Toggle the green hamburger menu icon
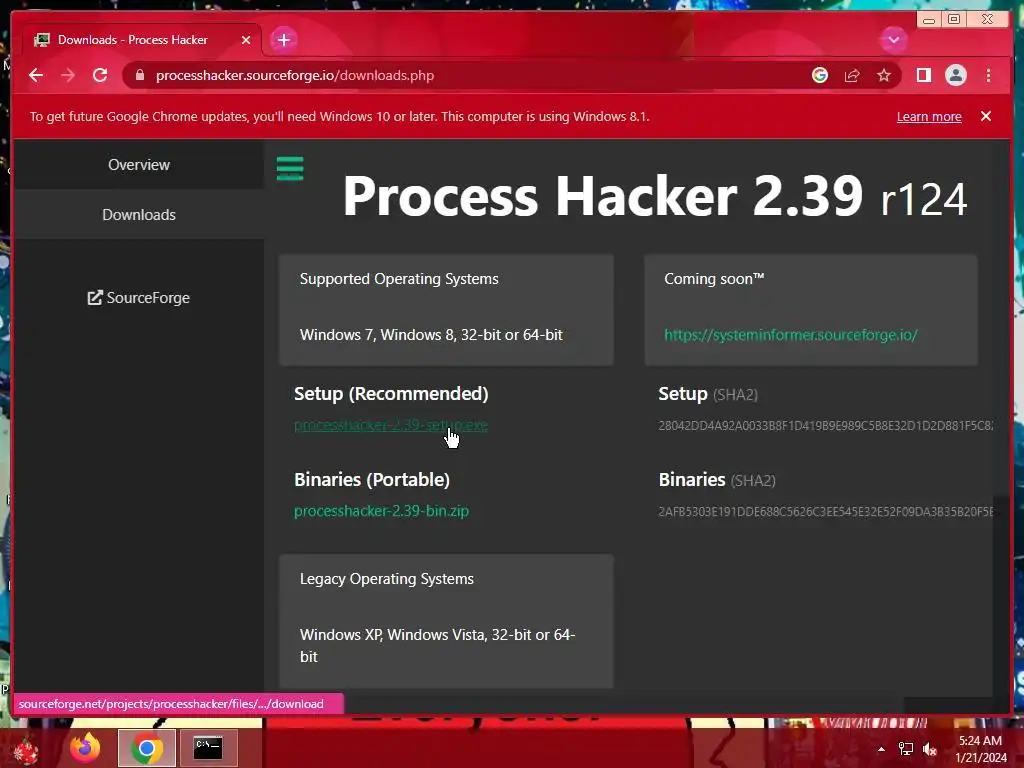The height and width of the screenshot is (768, 1024). point(290,168)
